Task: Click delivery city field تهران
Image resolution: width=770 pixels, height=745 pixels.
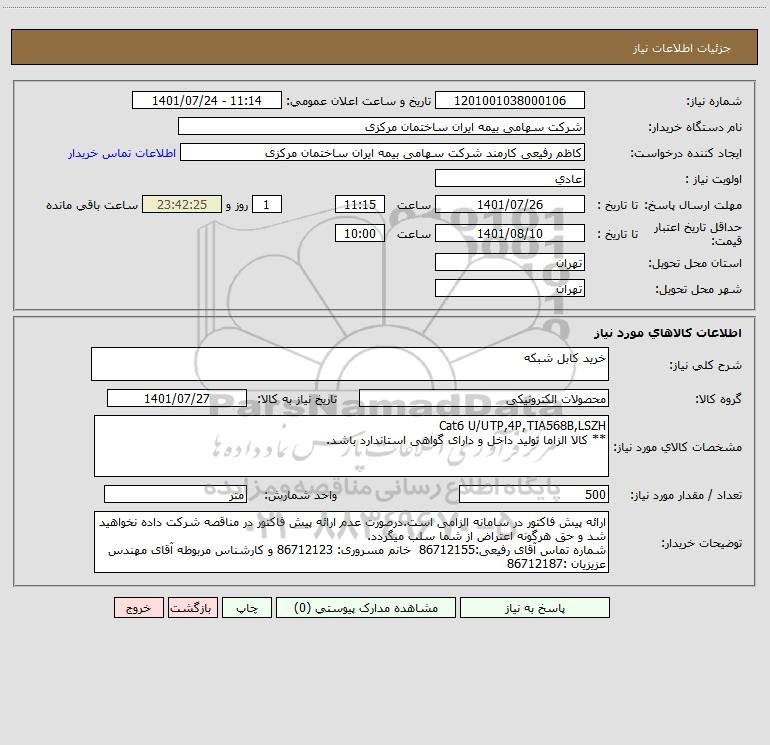Action: 510,288
